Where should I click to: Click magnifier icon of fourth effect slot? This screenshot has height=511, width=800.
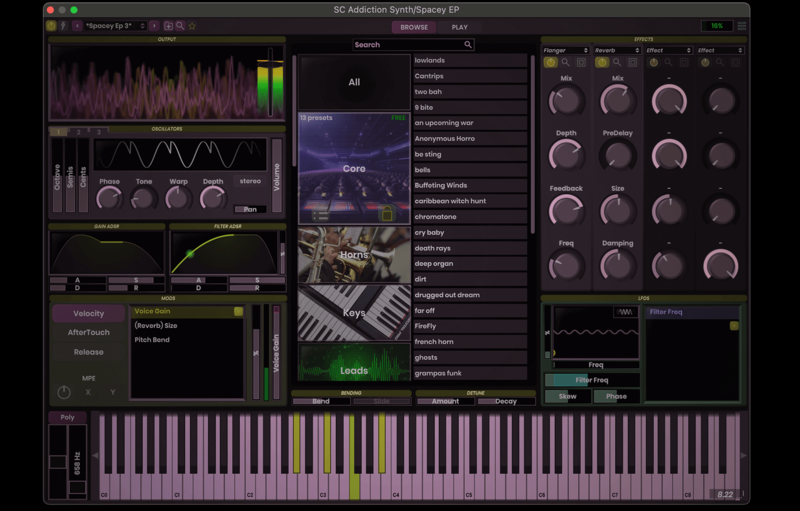(720, 62)
